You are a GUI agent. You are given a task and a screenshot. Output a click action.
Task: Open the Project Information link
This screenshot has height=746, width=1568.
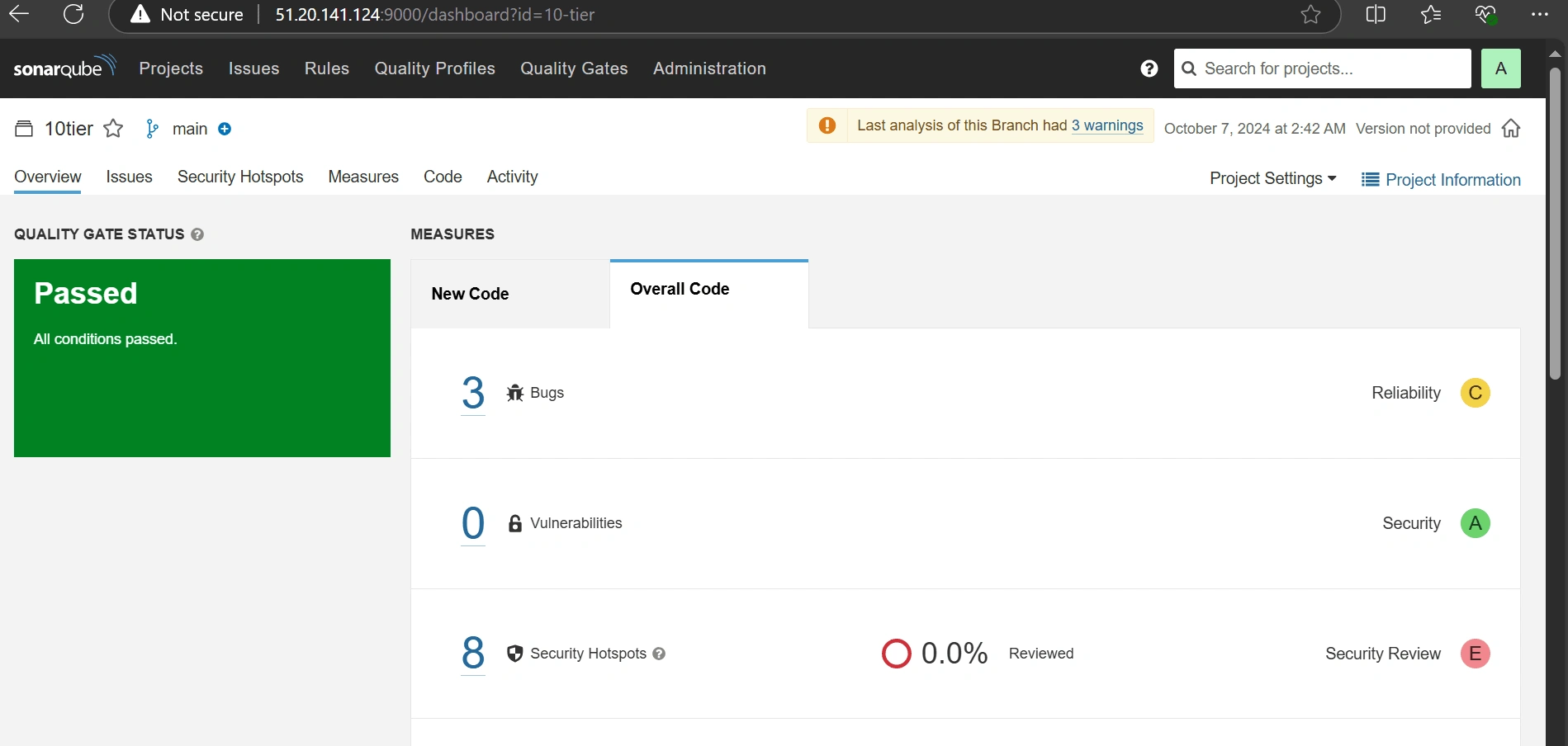tap(1441, 180)
